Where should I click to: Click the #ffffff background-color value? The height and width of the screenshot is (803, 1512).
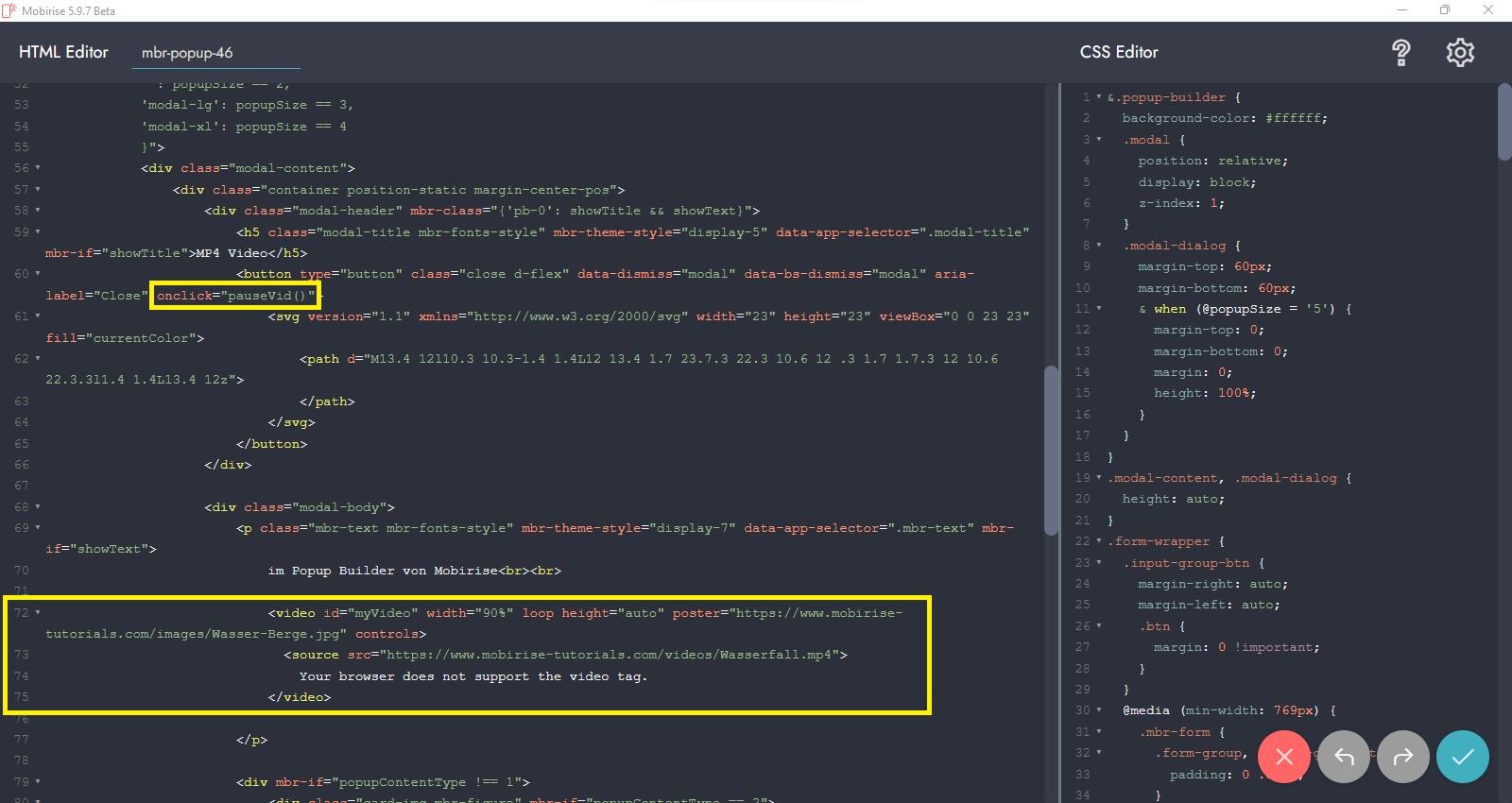pos(1296,118)
